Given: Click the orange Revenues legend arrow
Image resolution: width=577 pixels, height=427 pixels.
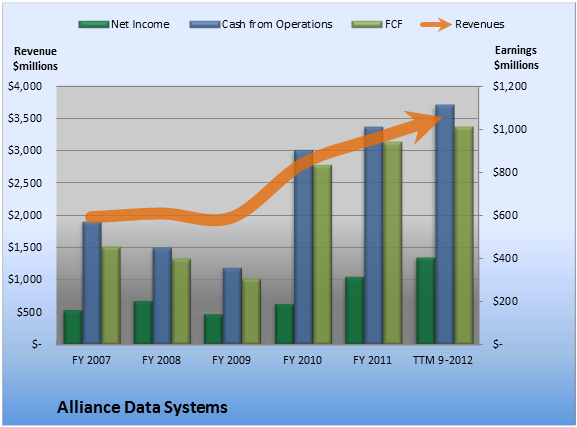Looking at the screenshot, I should click(436, 24).
